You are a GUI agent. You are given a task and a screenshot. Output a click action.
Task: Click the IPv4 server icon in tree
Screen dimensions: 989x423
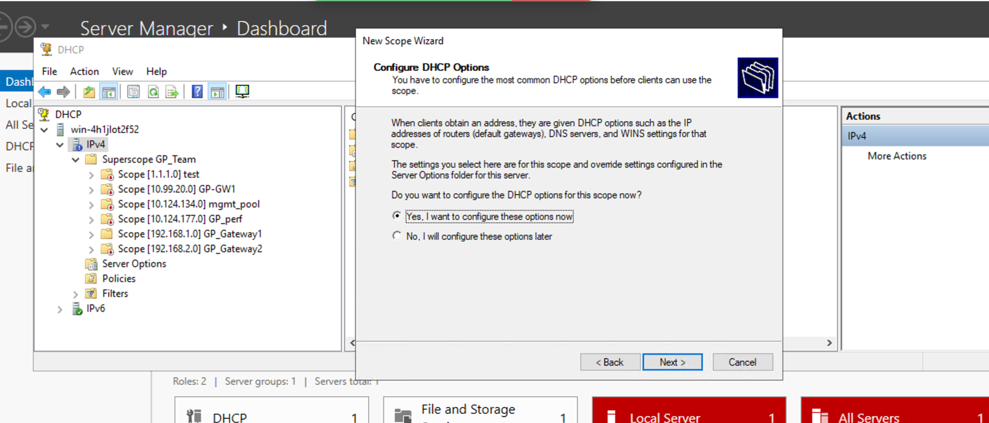pos(77,144)
